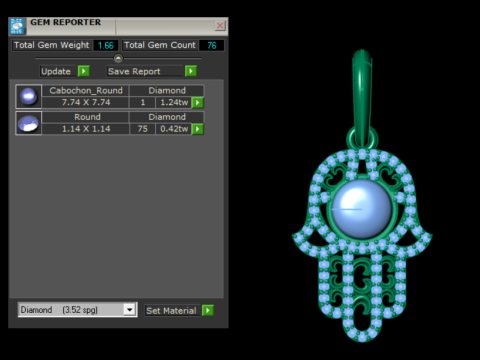Click the Update button label
The image size is (480, 360).
click(59, 71)
